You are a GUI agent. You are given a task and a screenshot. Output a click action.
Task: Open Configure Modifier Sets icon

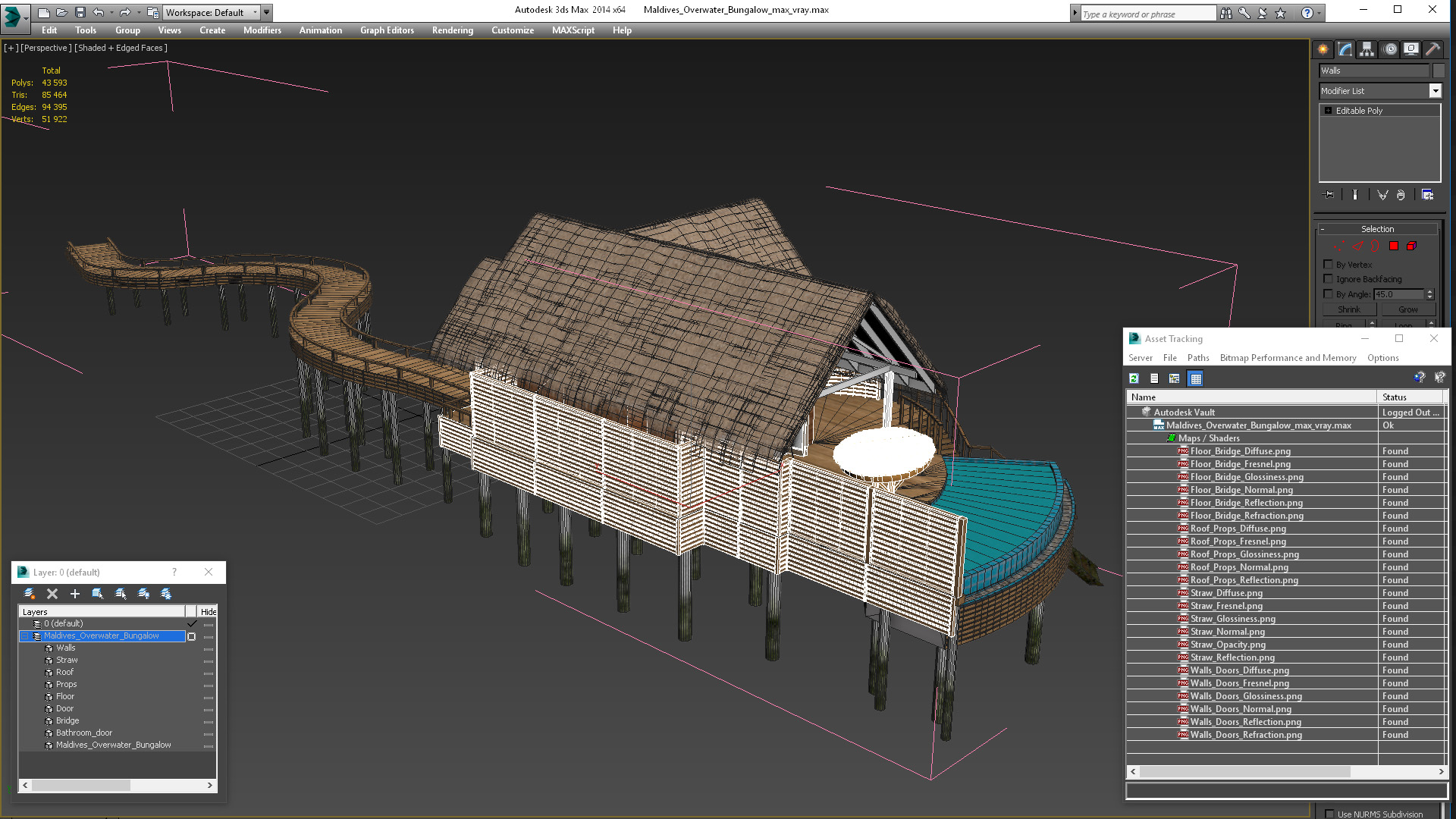[x=1427, y=195]
